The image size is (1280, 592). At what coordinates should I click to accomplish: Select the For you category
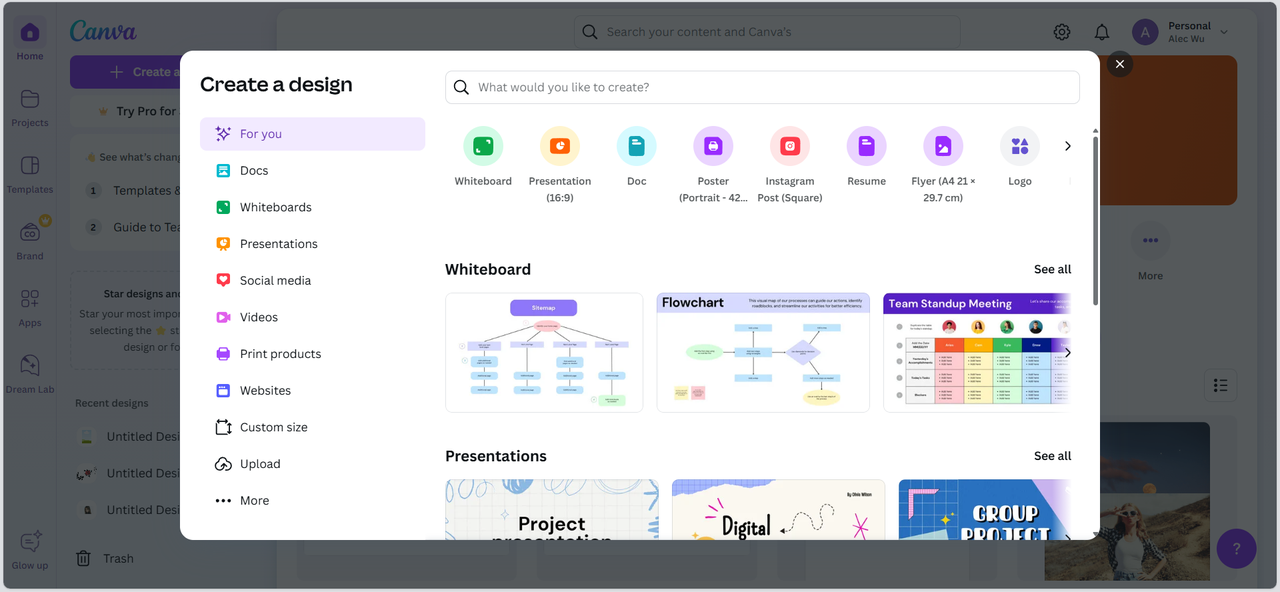[312, 134]
